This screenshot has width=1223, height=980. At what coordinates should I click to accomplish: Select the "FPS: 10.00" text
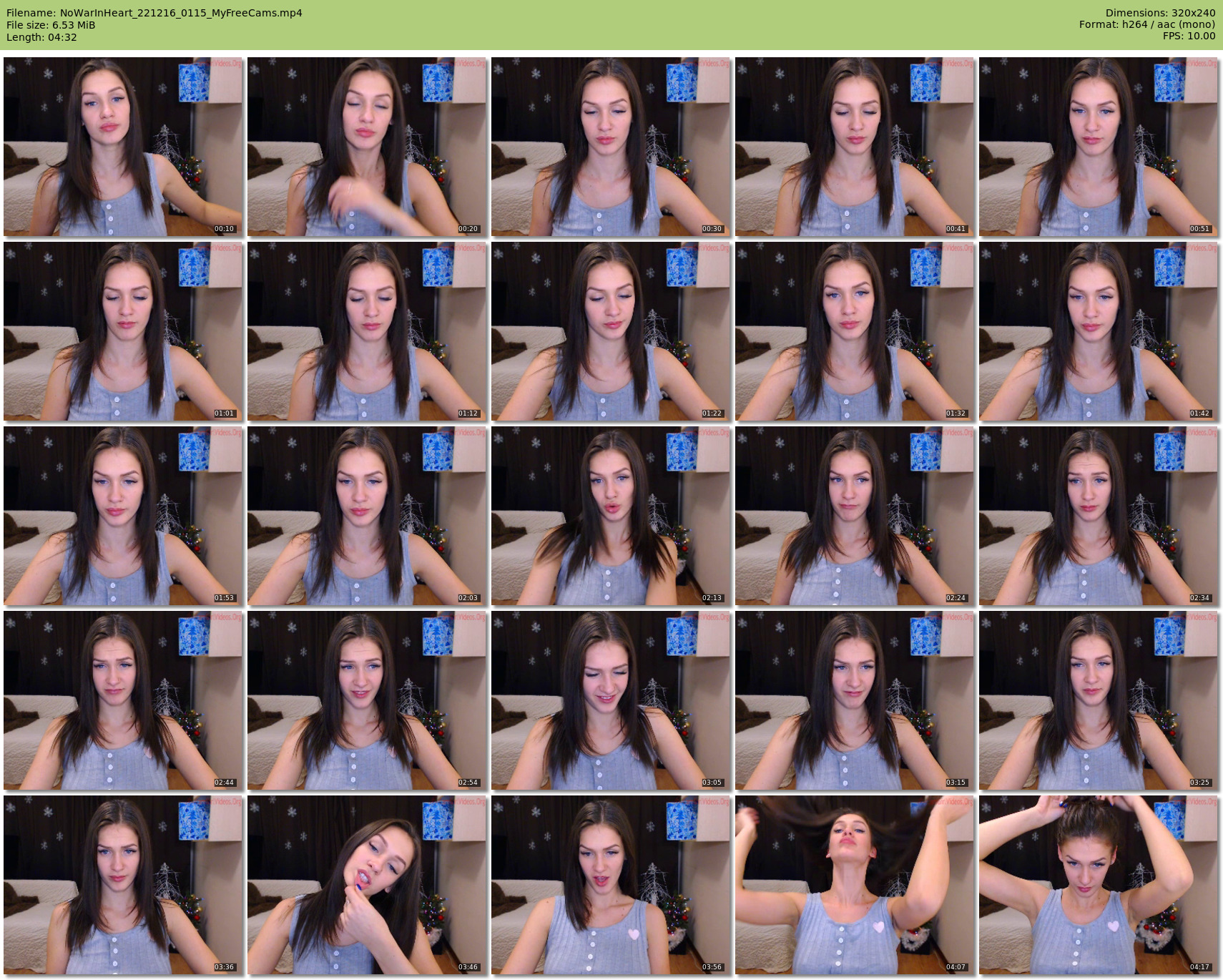1189,36
